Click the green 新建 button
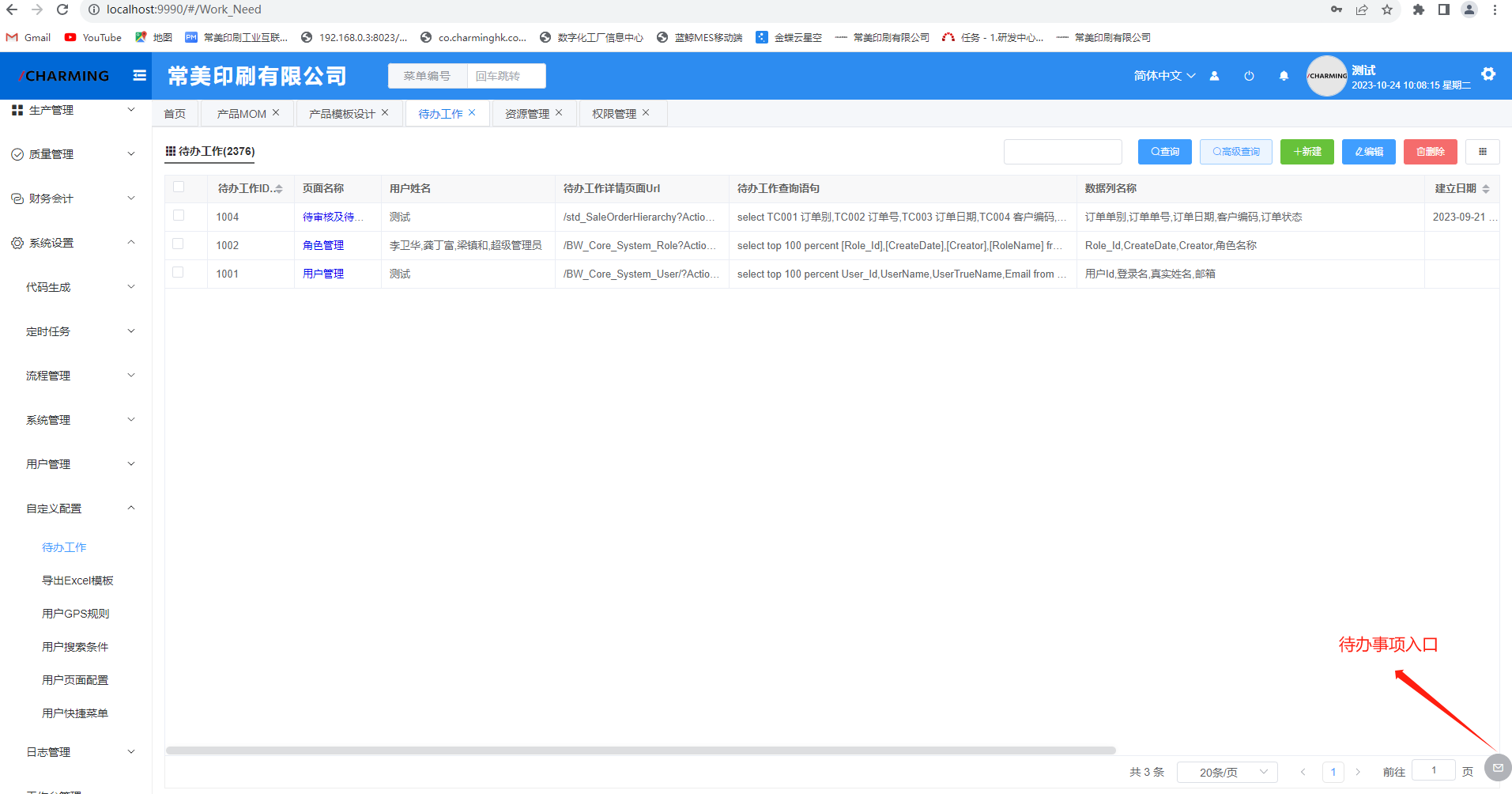 point(1307,152)
